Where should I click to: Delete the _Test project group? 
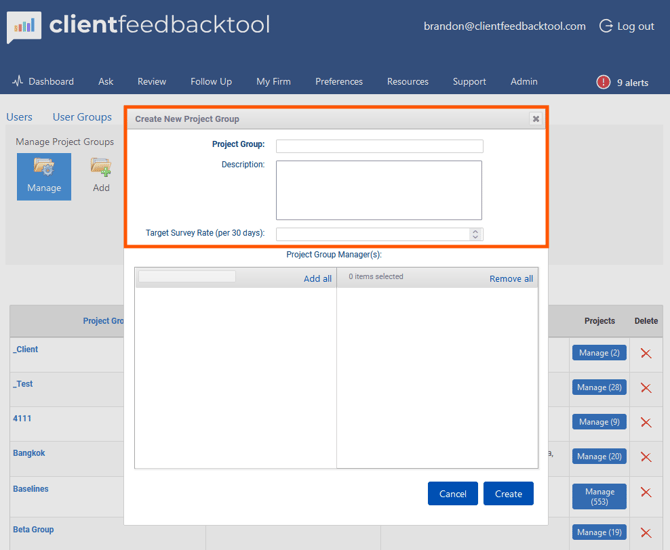[x=646, y=388]
